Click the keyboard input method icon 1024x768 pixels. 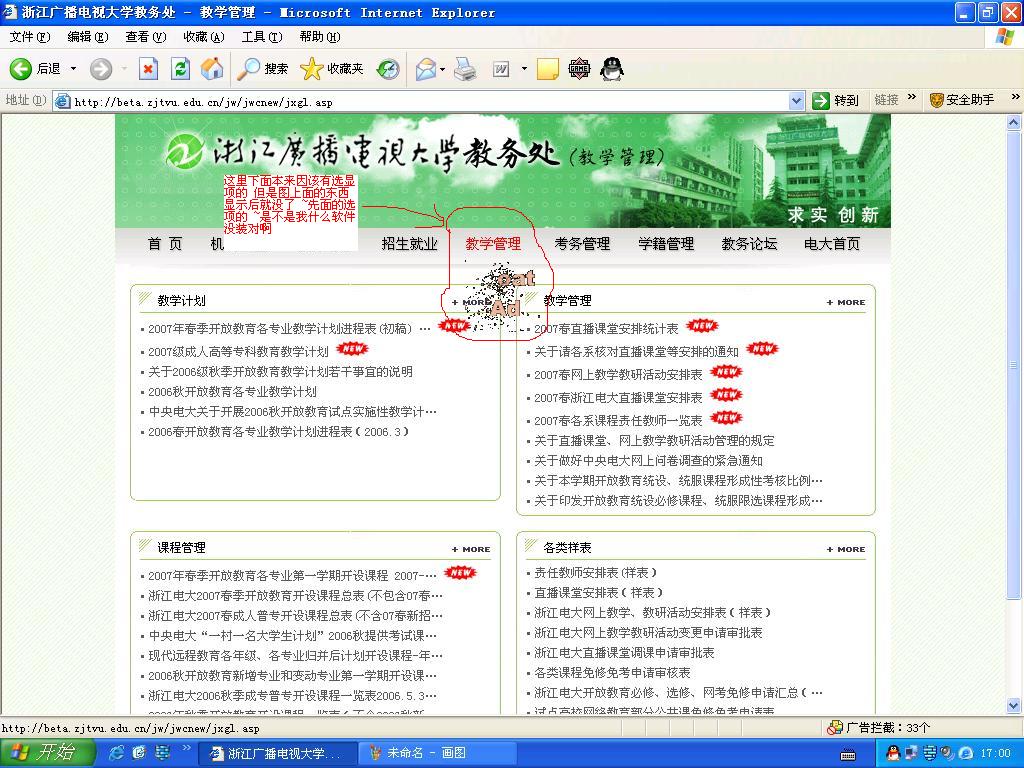tap(848, 755)
